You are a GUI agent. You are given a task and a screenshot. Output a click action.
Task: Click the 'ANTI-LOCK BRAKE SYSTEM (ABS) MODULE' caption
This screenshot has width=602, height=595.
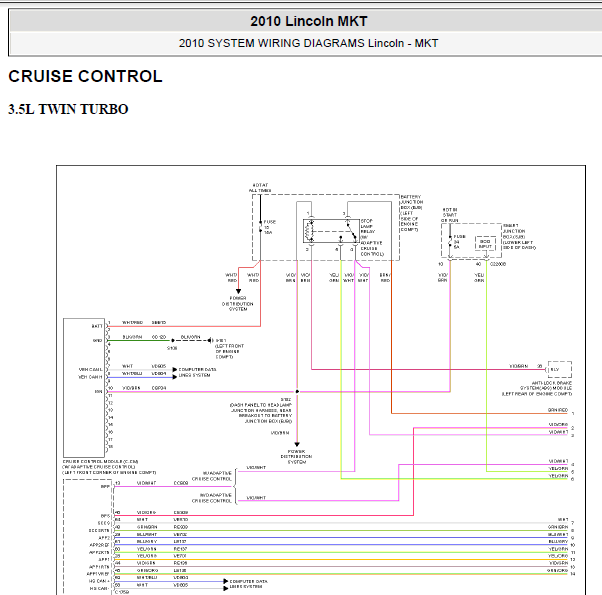[537, 388]
